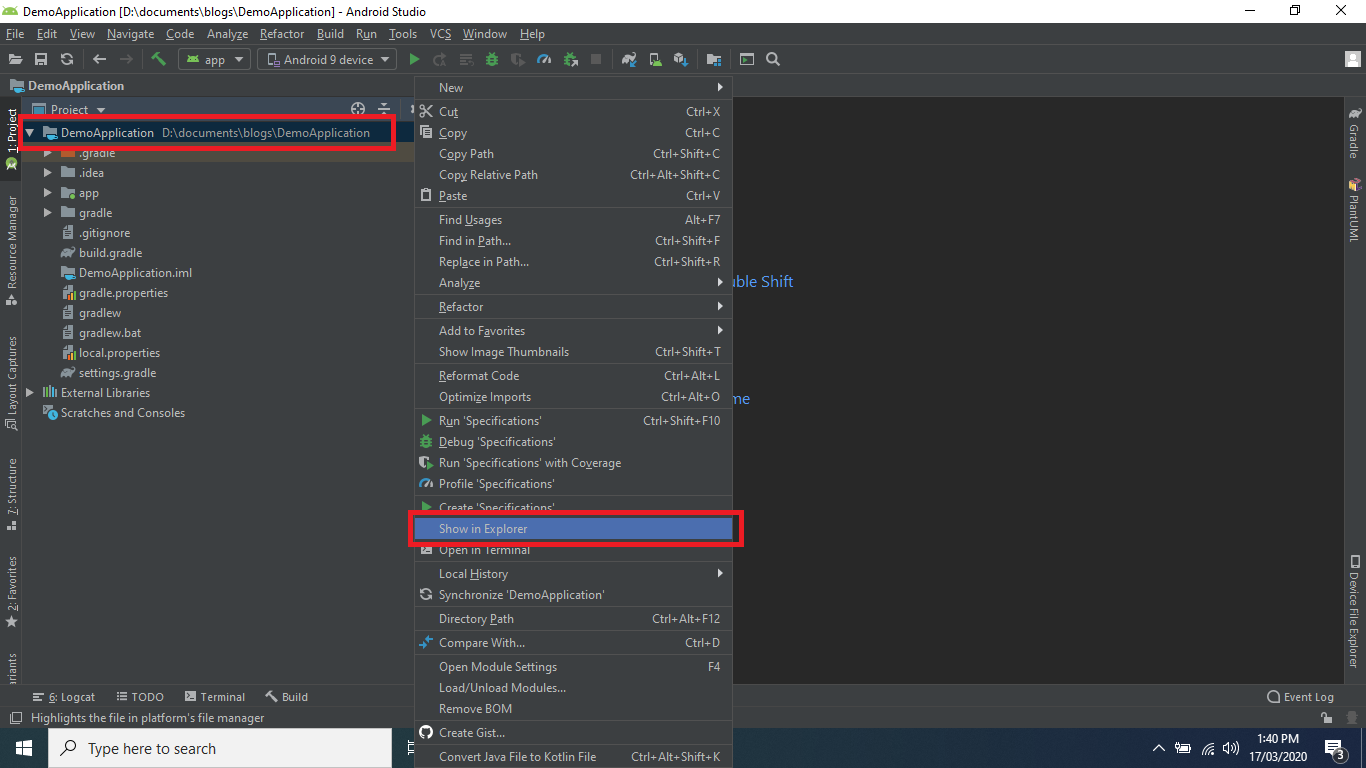Screen dimensions: 1366x768
Task: Toggle the Device File Explorer side tab
Action: [1355, 612]
